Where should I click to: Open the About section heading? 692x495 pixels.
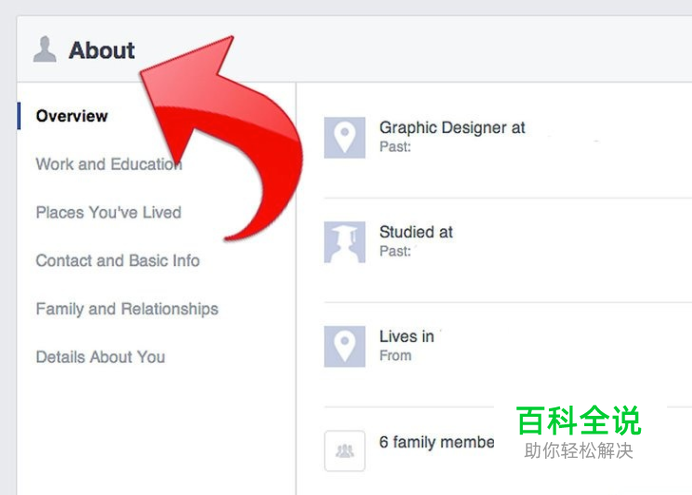click(x=101, y=50)
